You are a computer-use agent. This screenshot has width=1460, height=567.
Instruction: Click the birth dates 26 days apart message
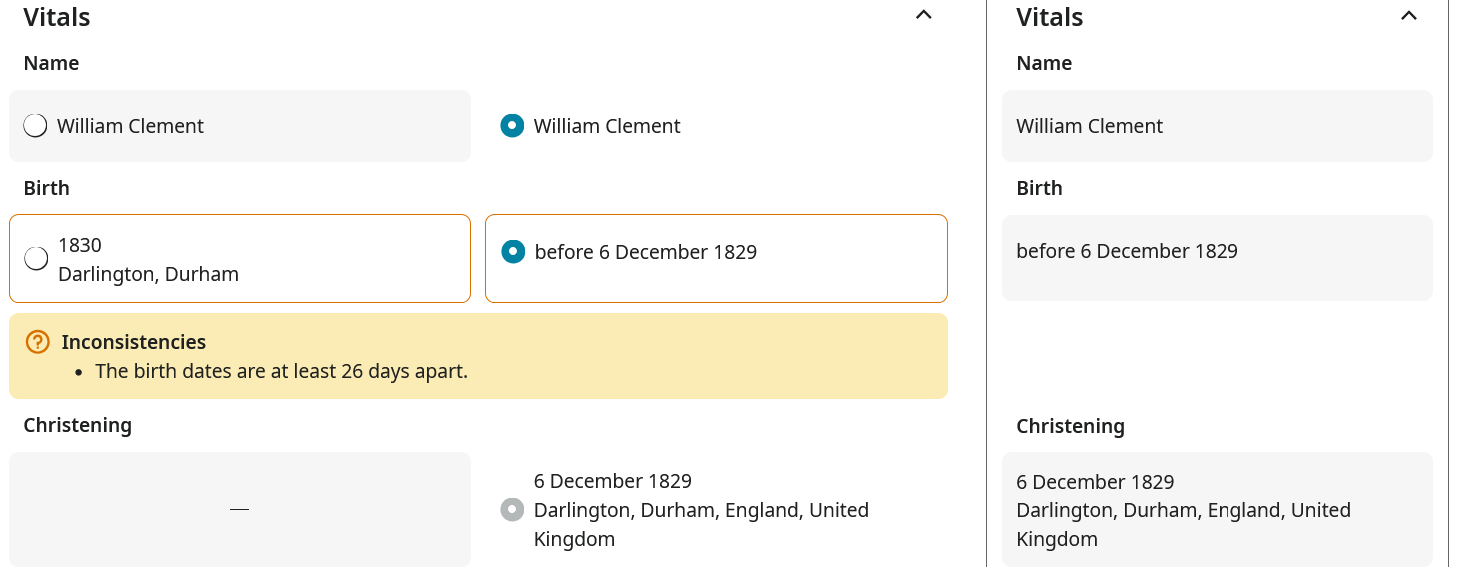click(x=281, y=372)
